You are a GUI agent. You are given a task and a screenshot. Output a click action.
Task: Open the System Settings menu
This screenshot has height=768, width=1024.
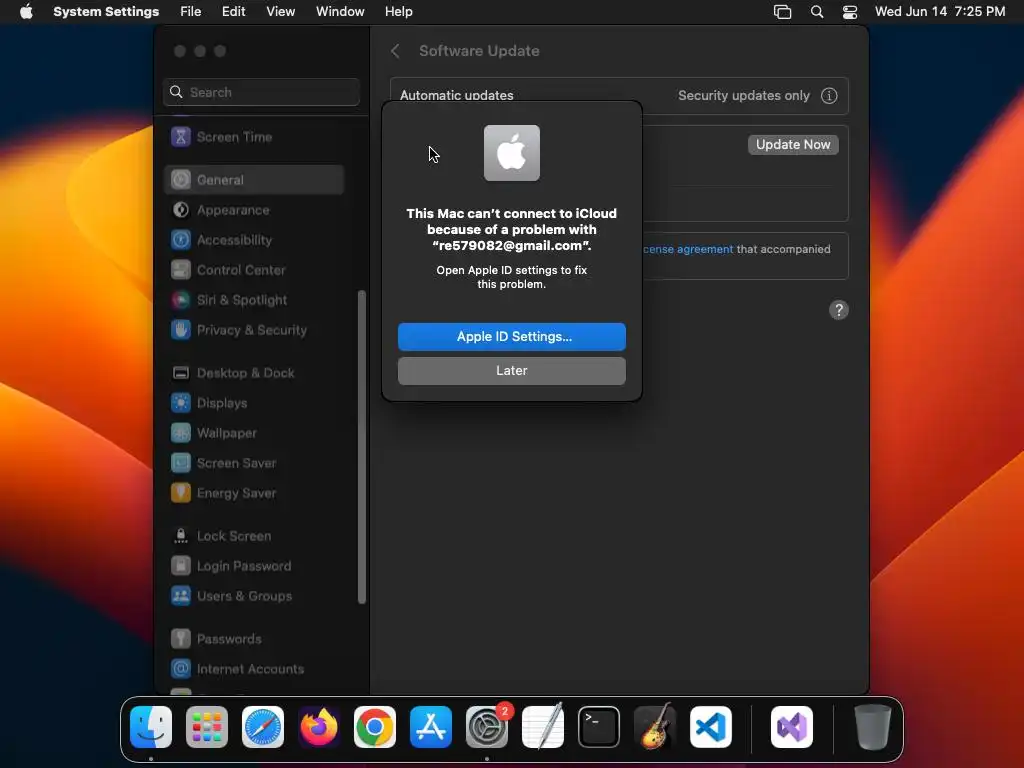coord(106,12)
